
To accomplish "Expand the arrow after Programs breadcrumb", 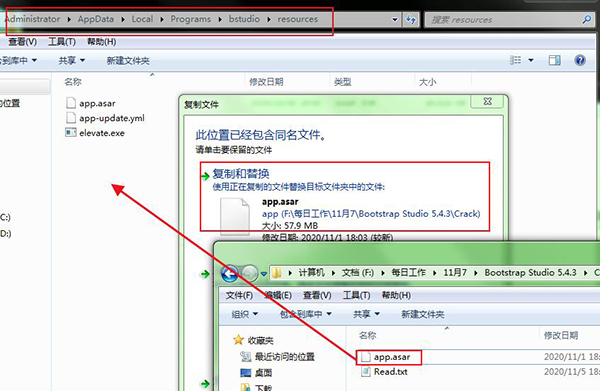I will (x=220, y=20).
